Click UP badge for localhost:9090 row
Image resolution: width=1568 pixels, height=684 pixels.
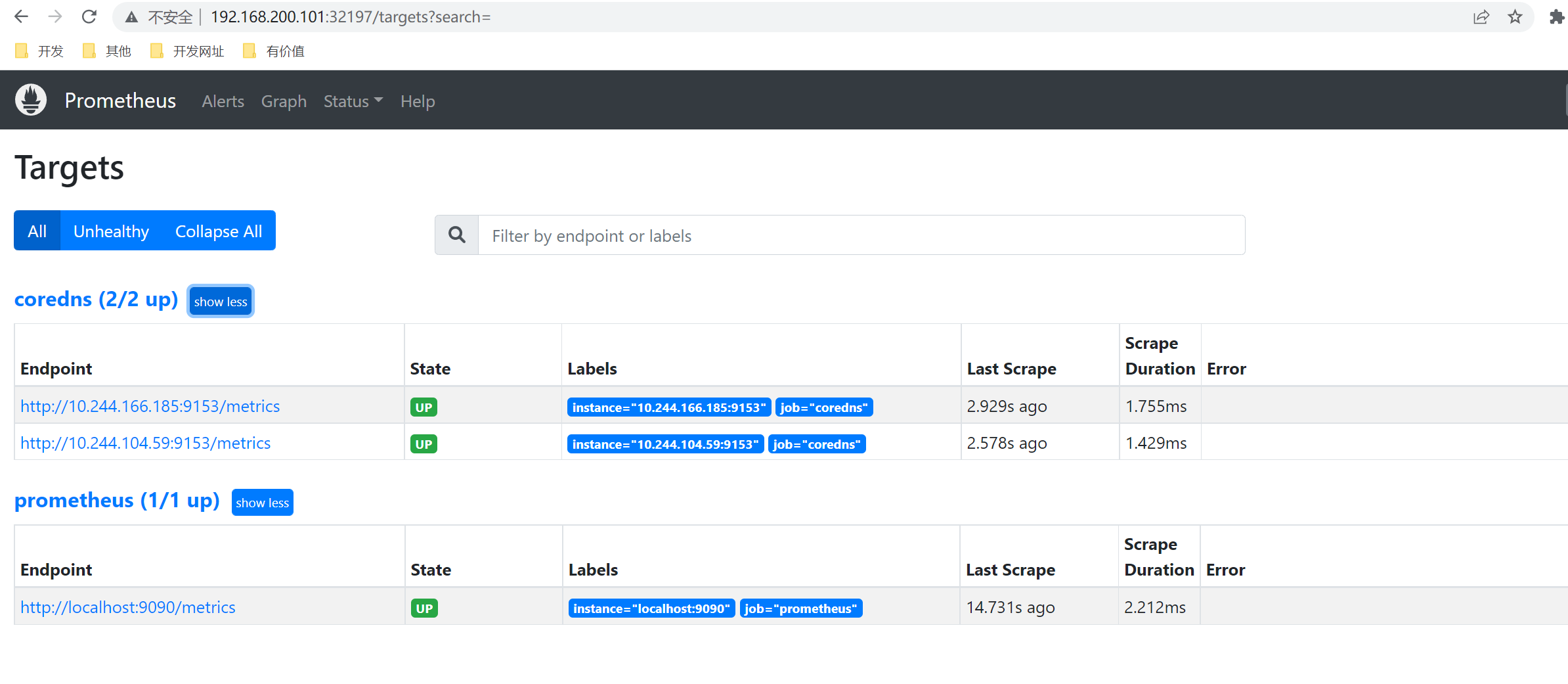[424, 608]
